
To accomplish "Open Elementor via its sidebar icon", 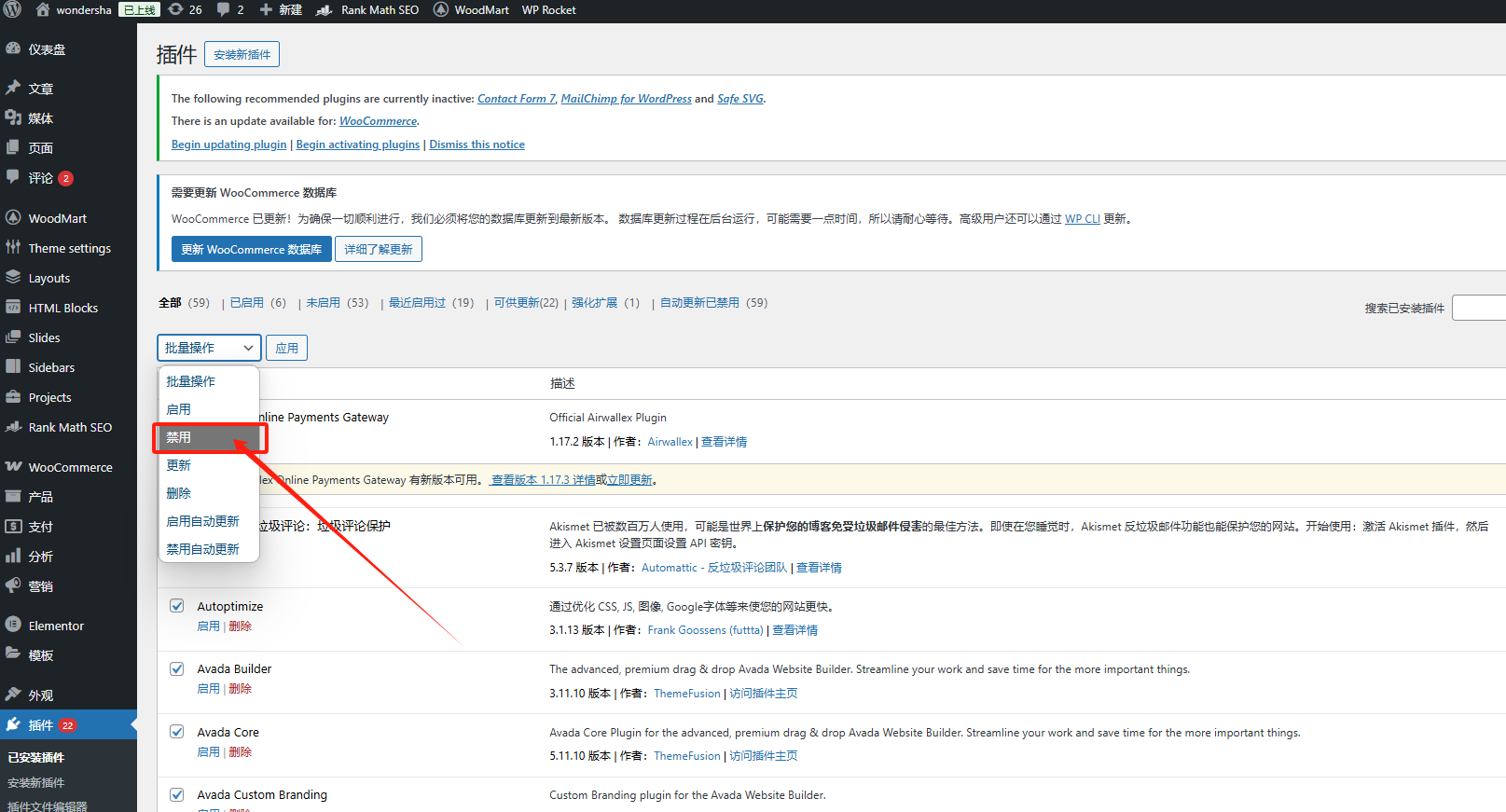I will coord(13,625).
